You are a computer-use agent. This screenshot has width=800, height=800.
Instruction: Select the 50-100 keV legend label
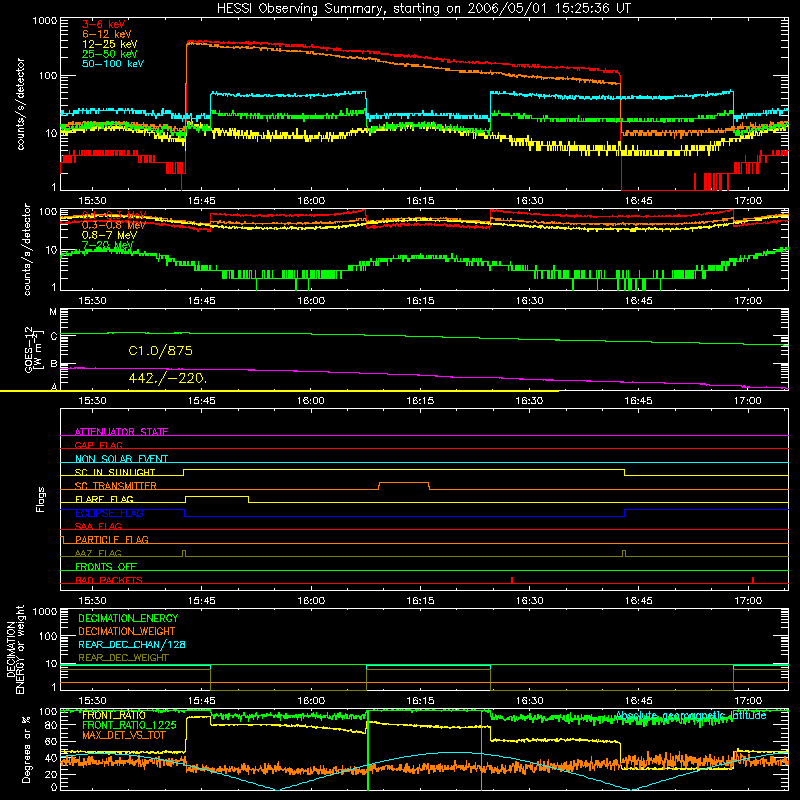click(x=113, y=64)
